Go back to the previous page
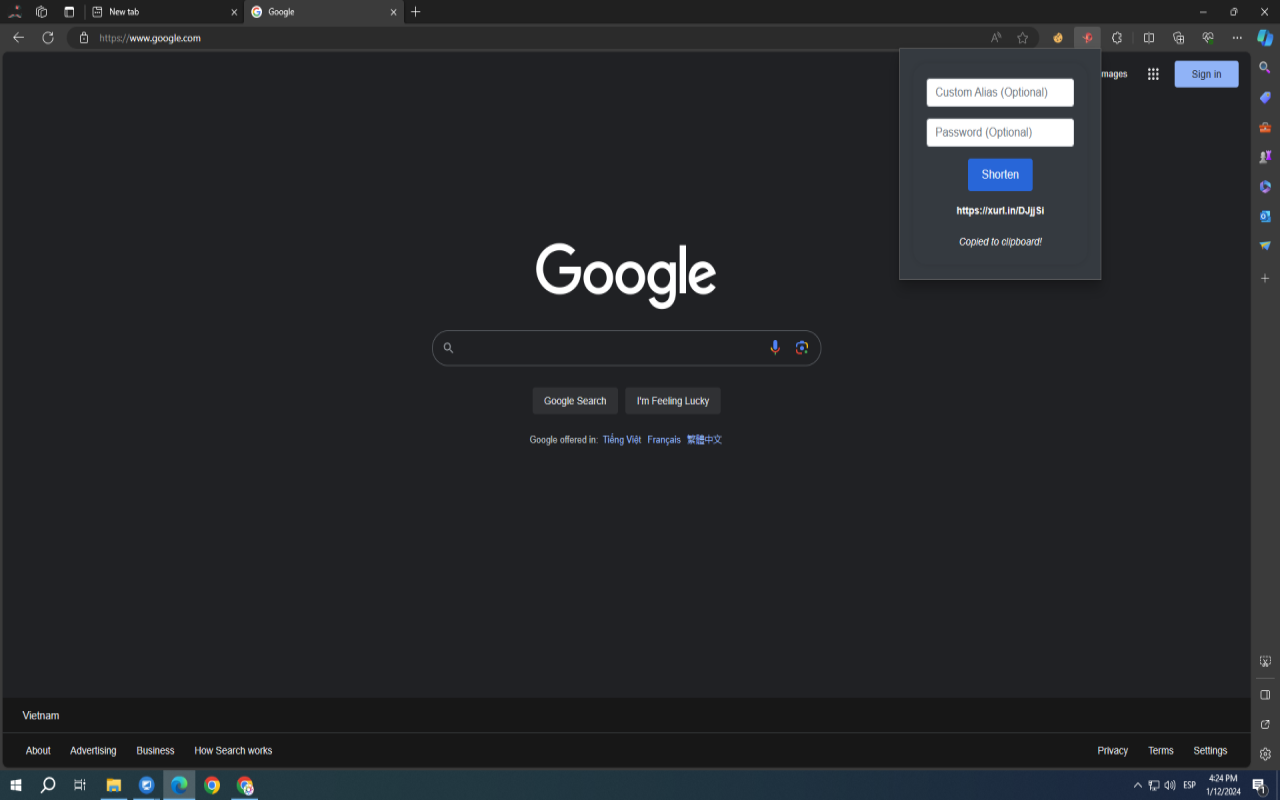The image size is (1280, 800). tap(18, 38)
